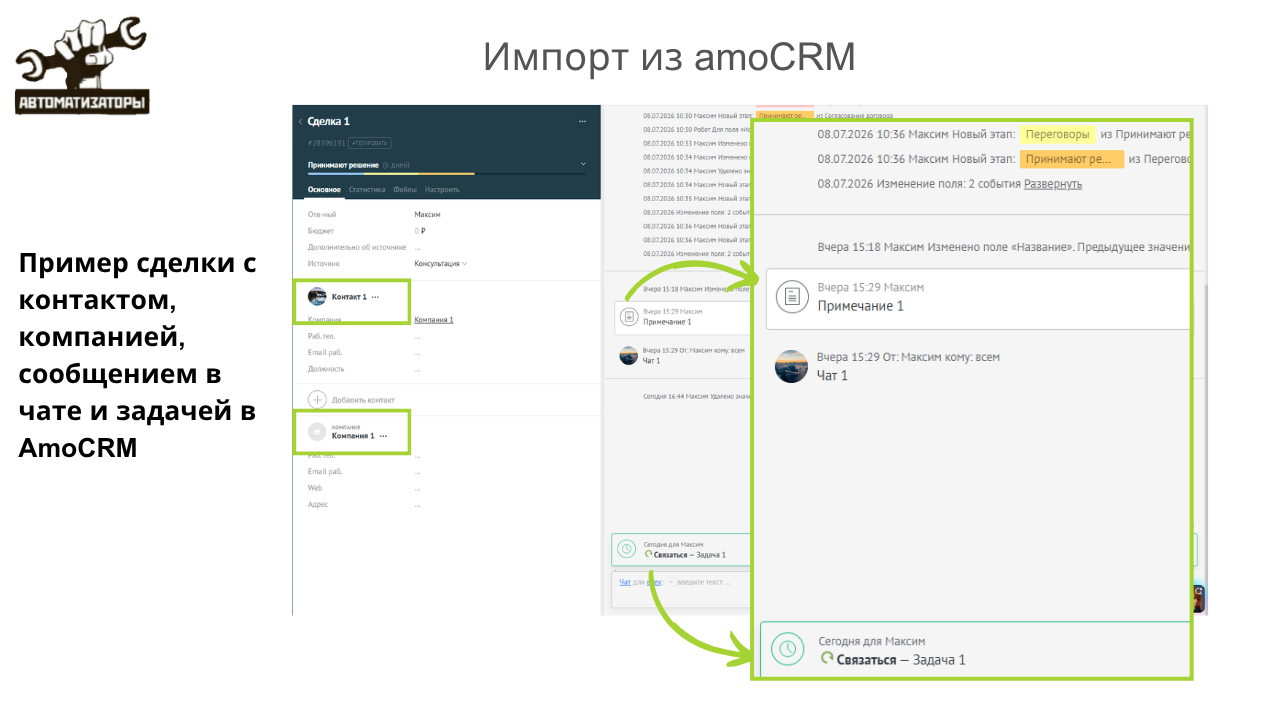Screen dimensions: 1280x720
Task: Open the three-dot menu next to Контакт 1
Action: 376,297
